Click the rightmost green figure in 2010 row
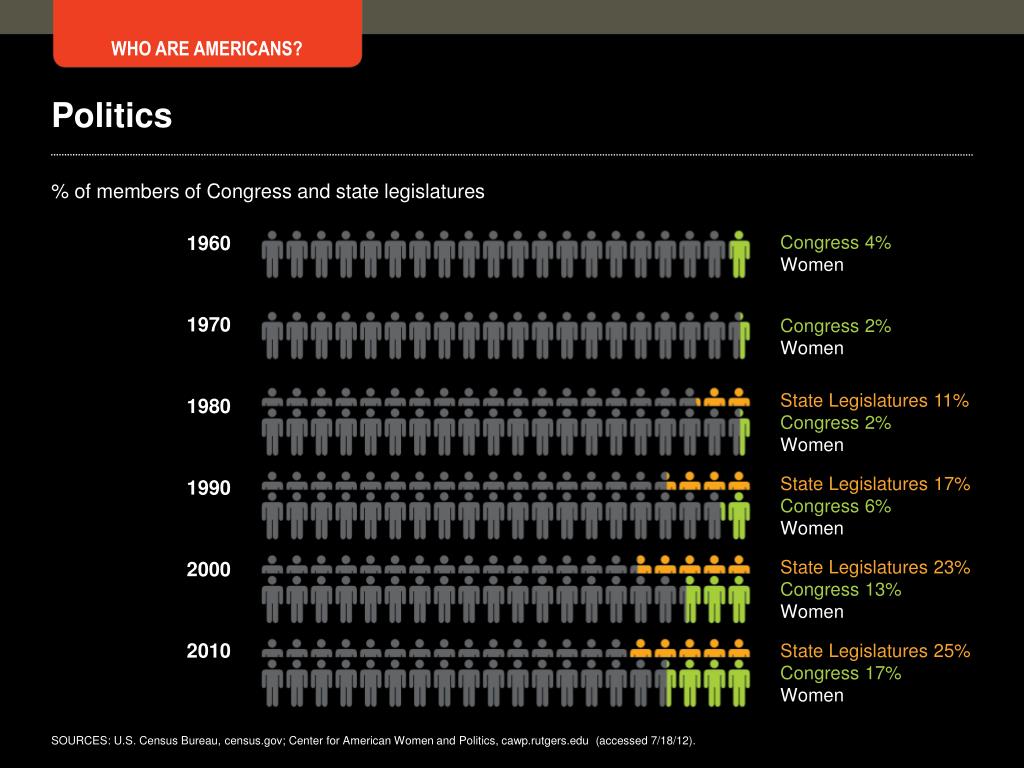Screen dimensions: 1024x768 [739, 682]
